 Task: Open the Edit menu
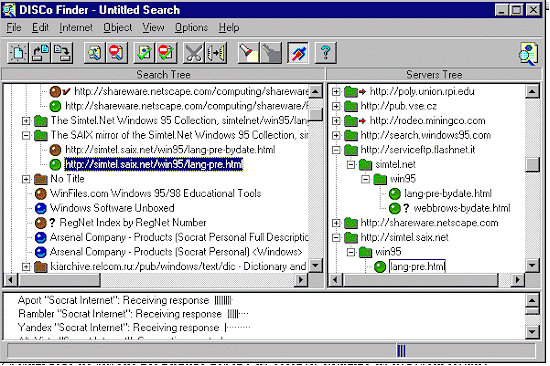(x=40, y=27)
